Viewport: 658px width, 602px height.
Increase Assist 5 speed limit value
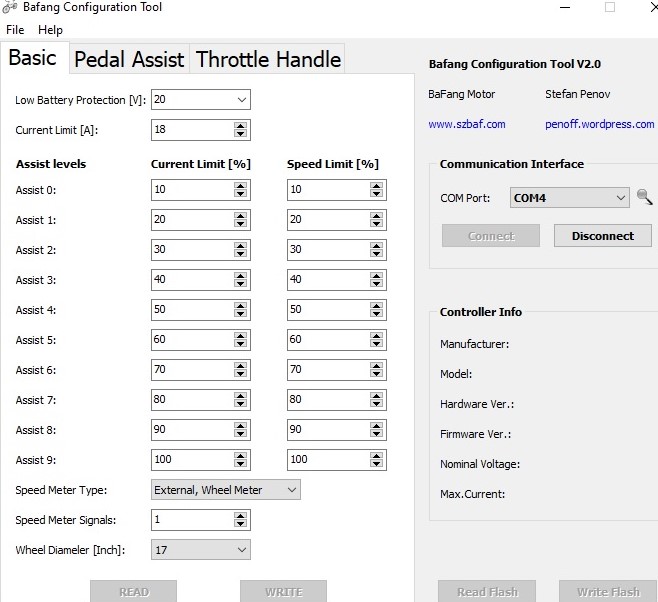pos(377,336)
